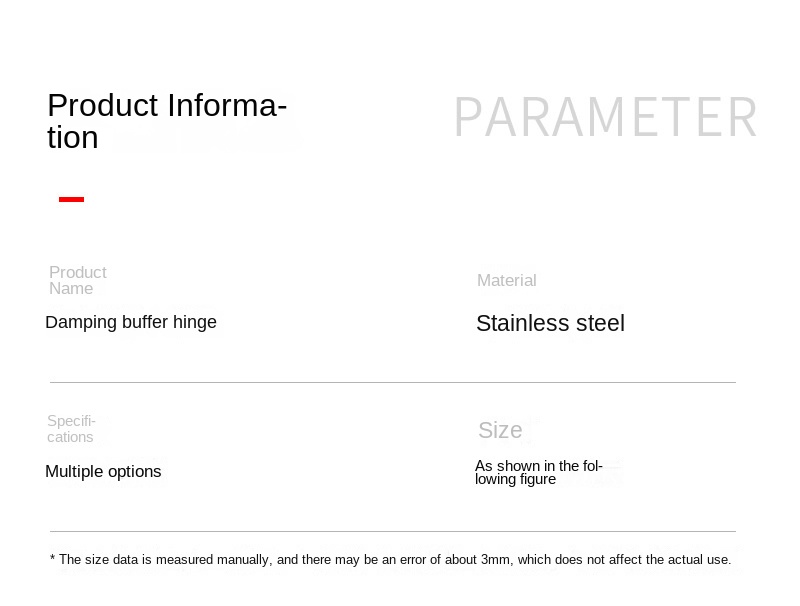Select "3mm" in the footnote
800x606 pixels.
[496, 560]
